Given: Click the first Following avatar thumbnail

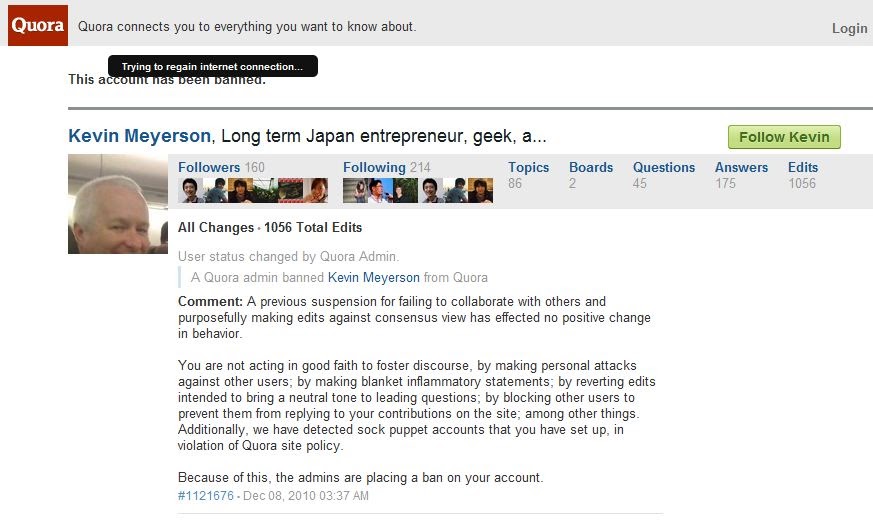Looking at the screenshot, I should [355, 190].
